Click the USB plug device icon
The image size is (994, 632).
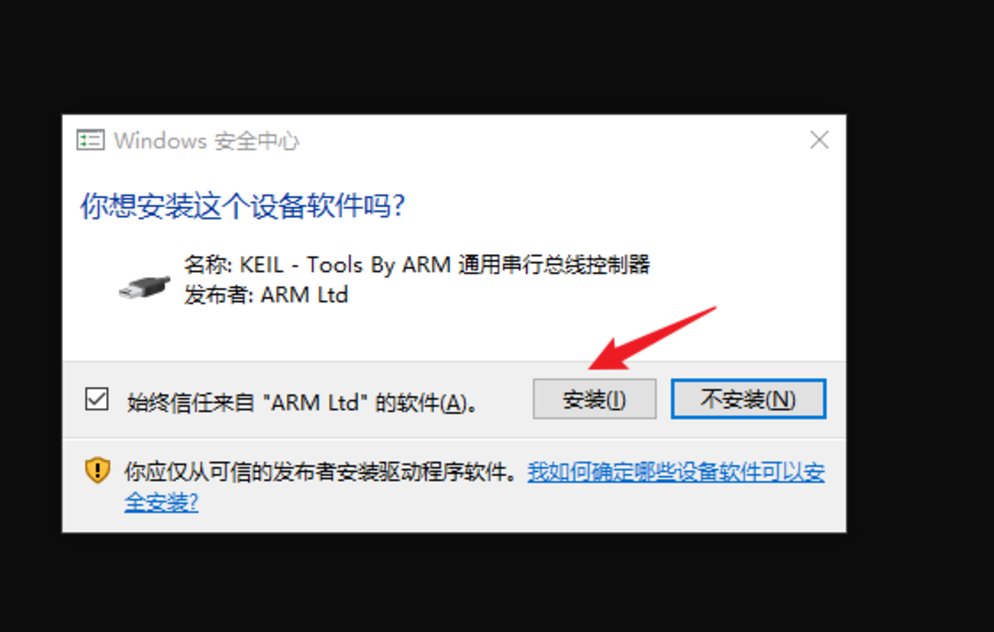(145, 287)
